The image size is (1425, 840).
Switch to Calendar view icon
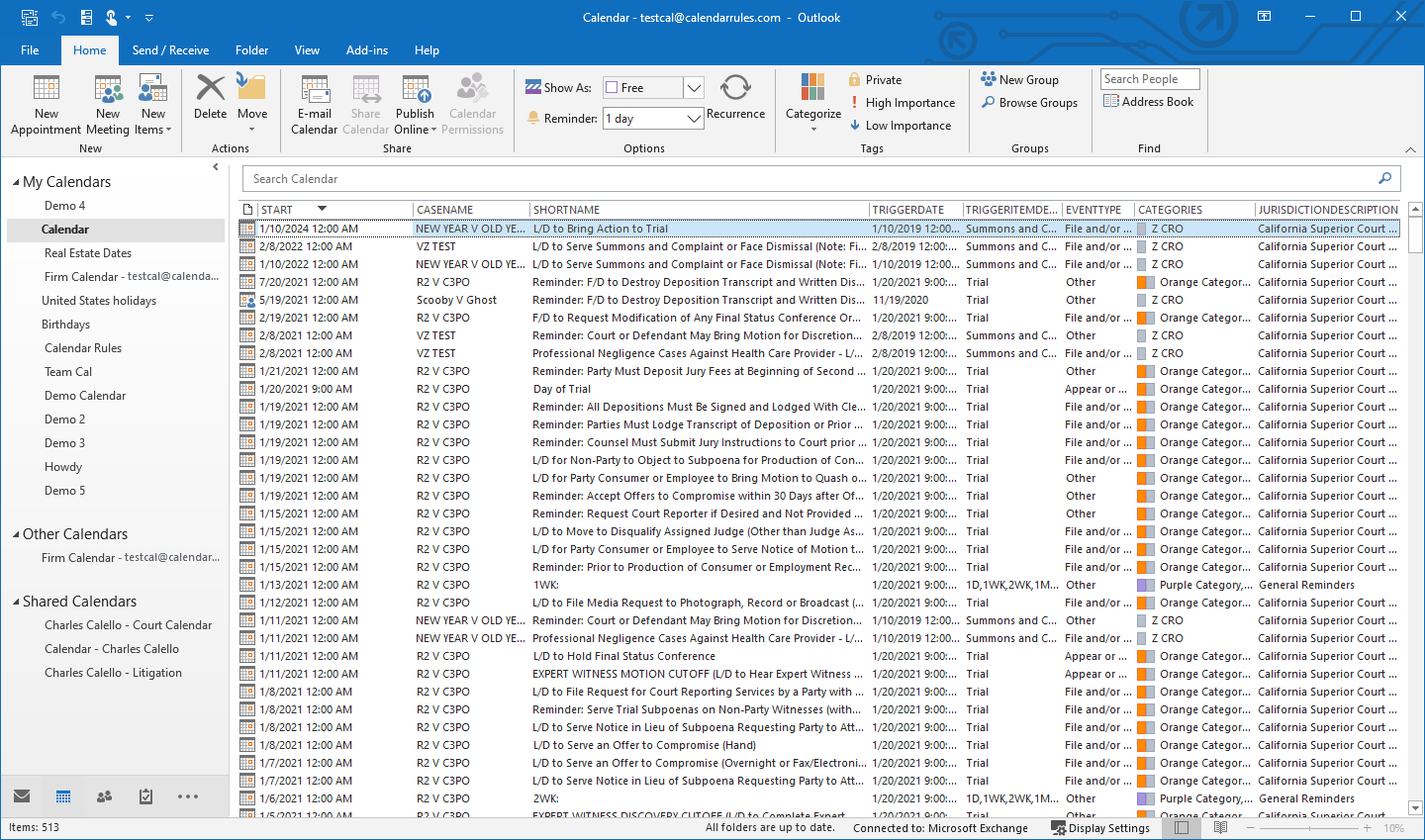(63, 796)
